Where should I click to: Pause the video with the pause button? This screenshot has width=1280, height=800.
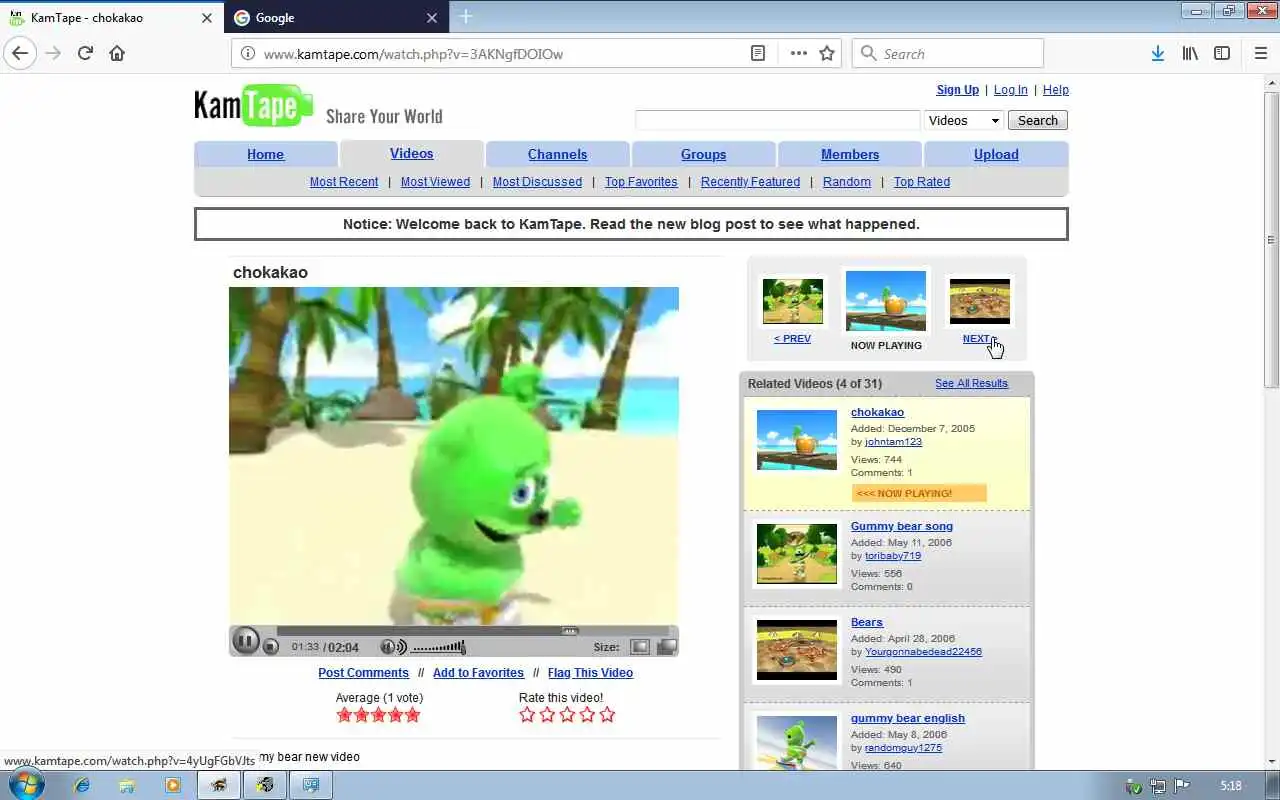[x=245, y=641]
